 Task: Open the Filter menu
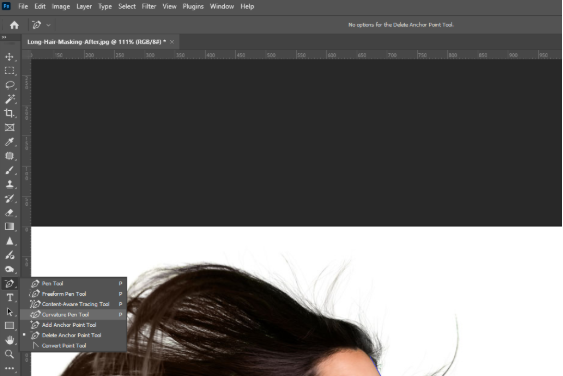tap(149, 6)
